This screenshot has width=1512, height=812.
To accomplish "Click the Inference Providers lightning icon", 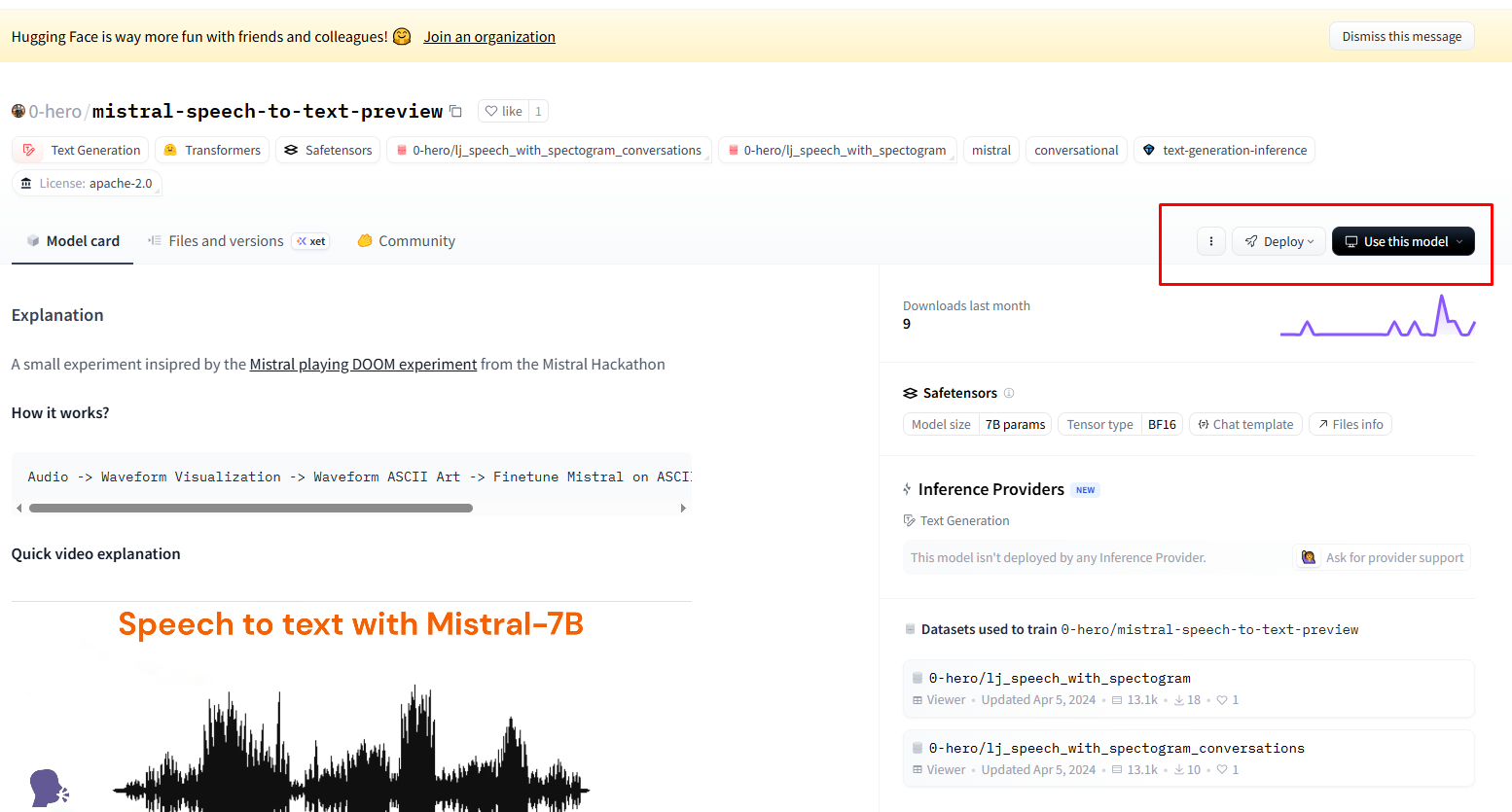I will [907, 489].
